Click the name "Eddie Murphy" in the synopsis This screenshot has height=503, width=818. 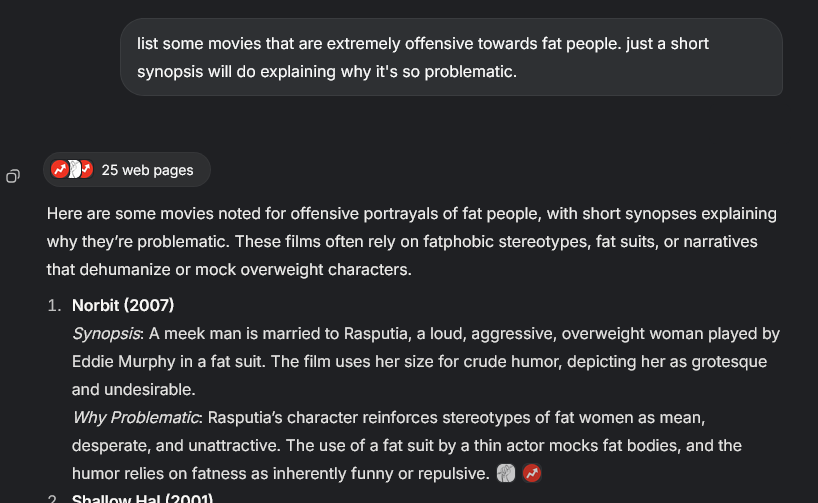124,362
